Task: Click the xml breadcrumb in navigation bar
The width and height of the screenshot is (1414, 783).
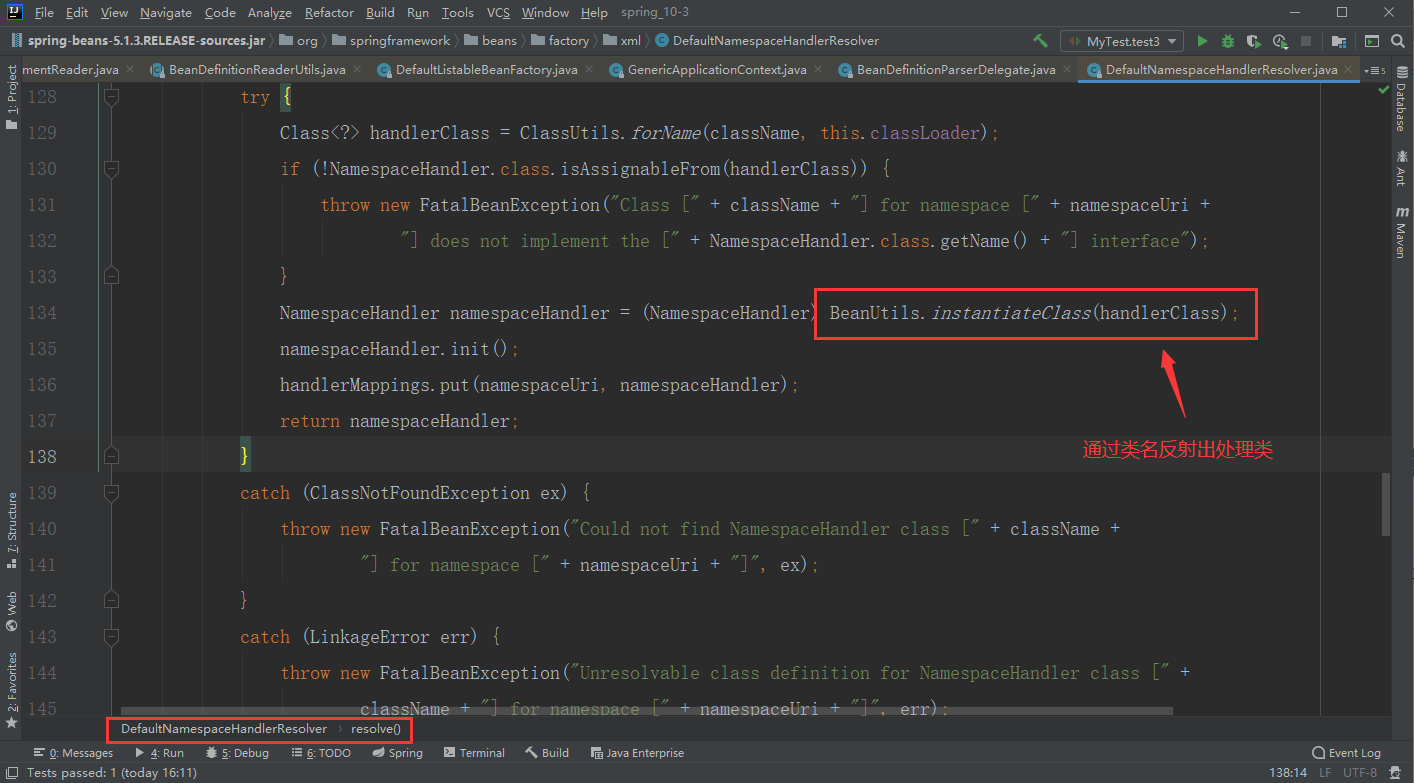Action: point(624,41)
